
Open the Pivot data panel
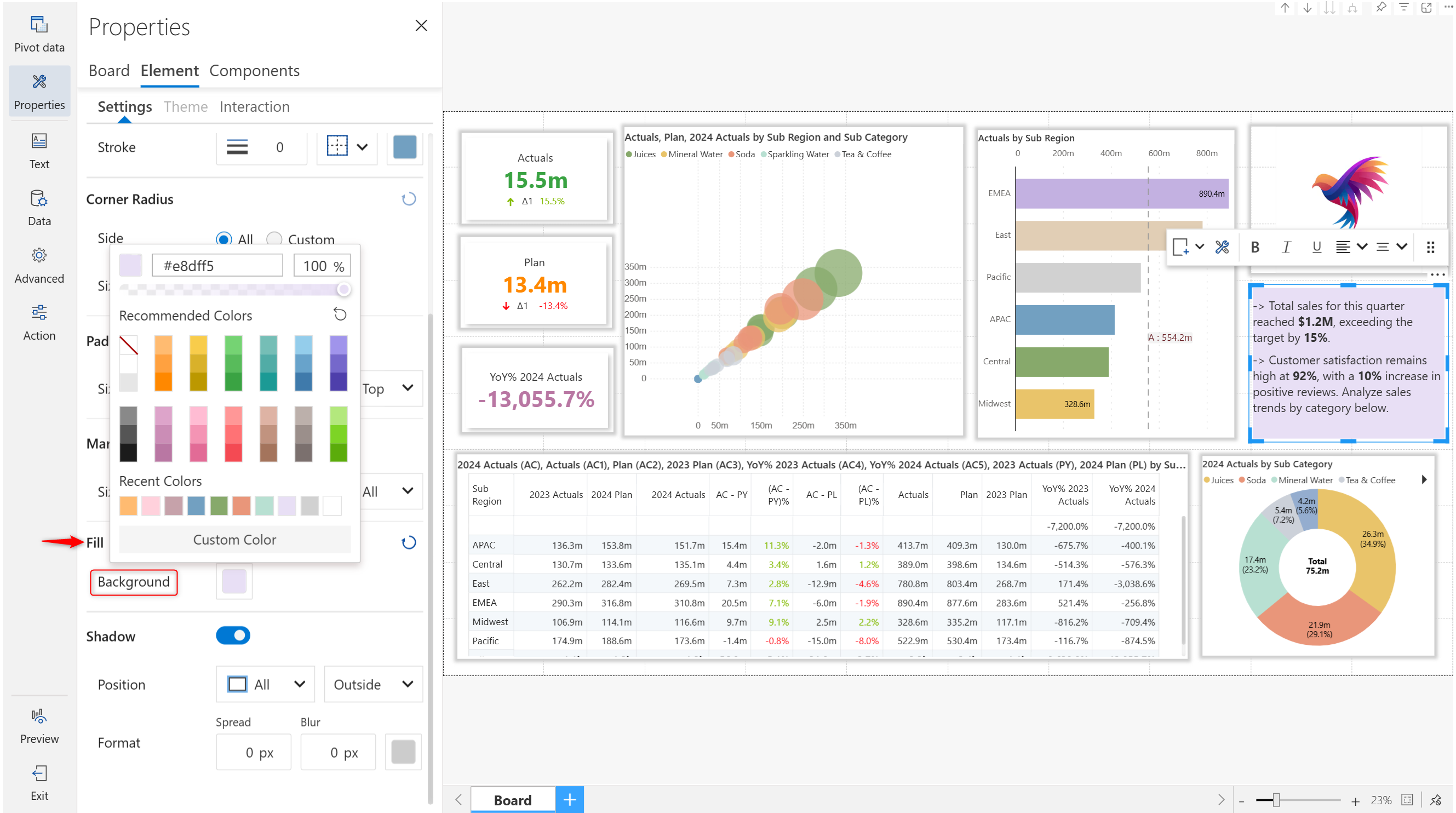click(x=39, y=34)
